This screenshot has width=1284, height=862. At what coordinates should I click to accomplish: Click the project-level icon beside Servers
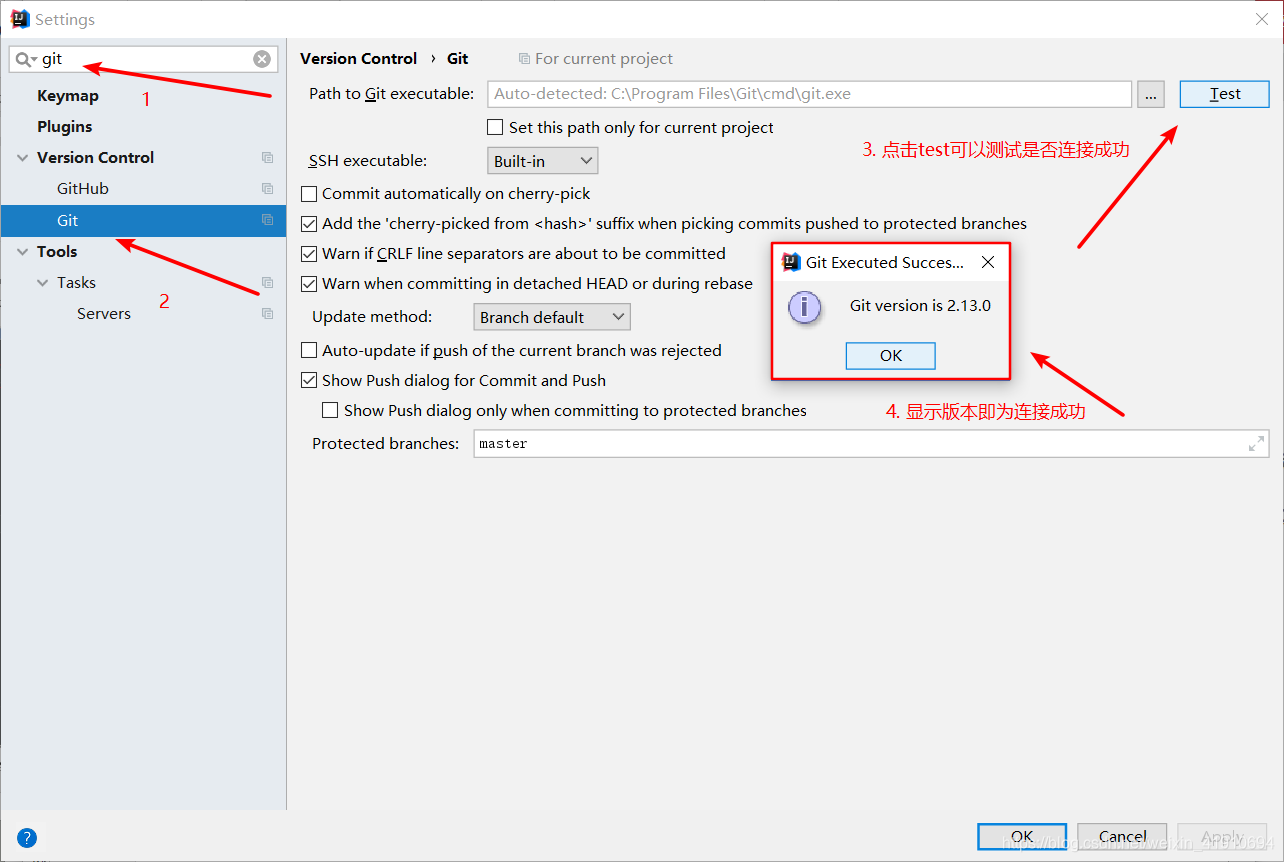(267, 313)
